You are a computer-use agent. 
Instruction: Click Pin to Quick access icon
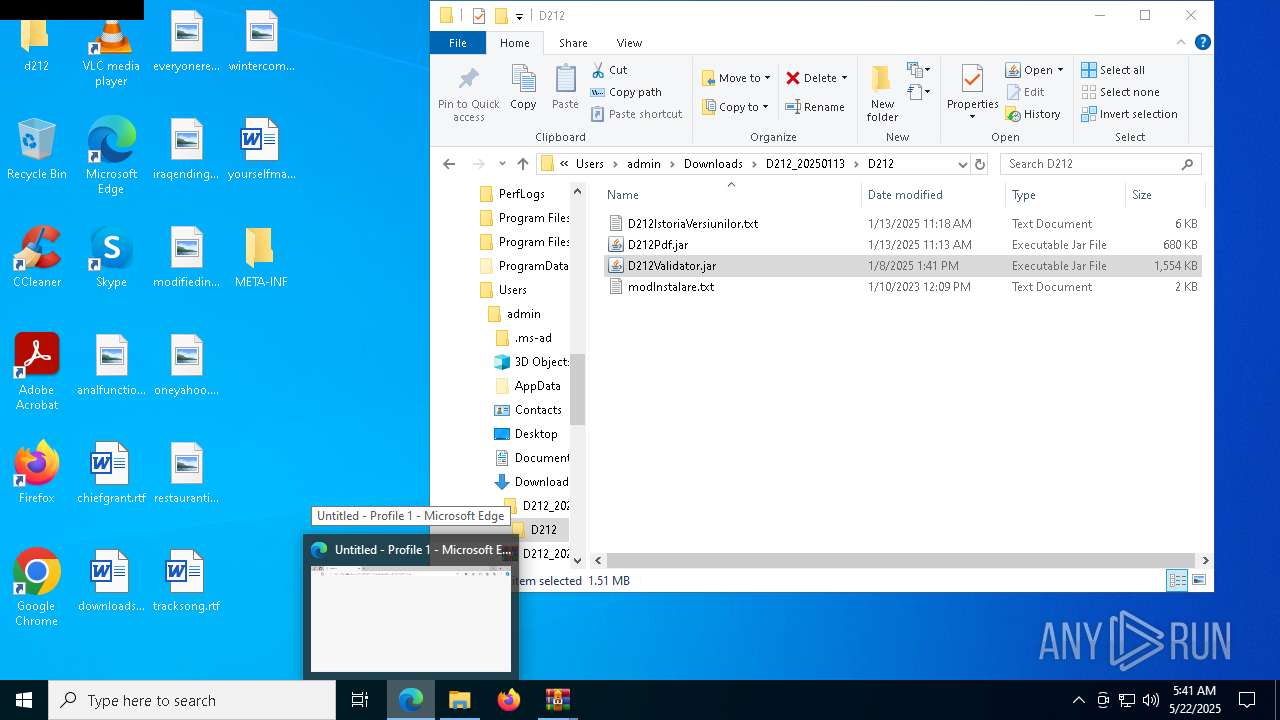pos(468,94)
